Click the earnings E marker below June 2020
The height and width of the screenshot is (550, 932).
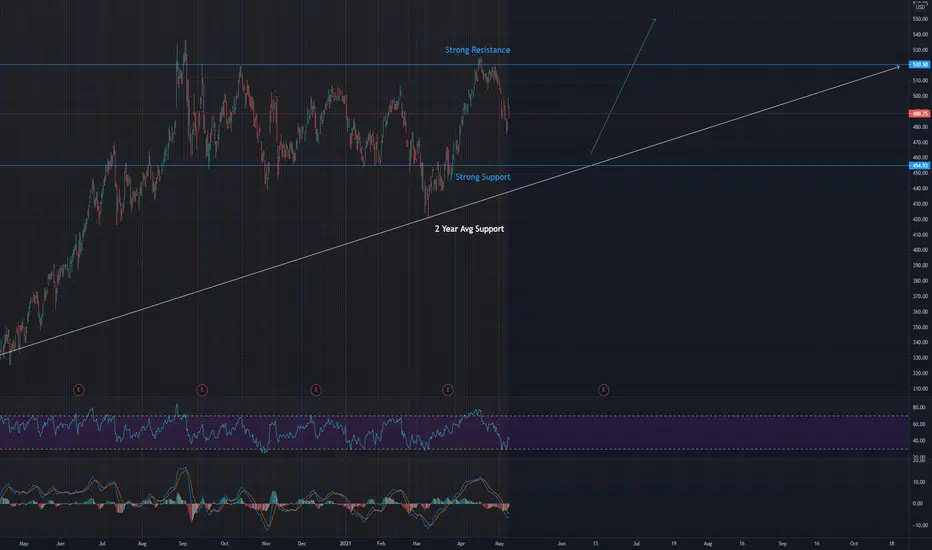(78, 390)
